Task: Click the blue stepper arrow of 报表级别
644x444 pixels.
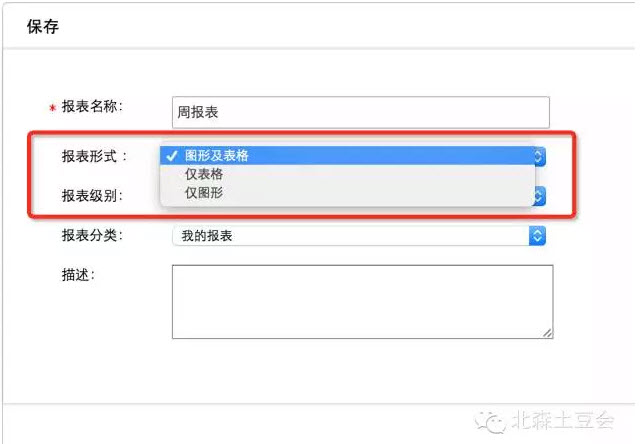Action: [x=540, y=196]
